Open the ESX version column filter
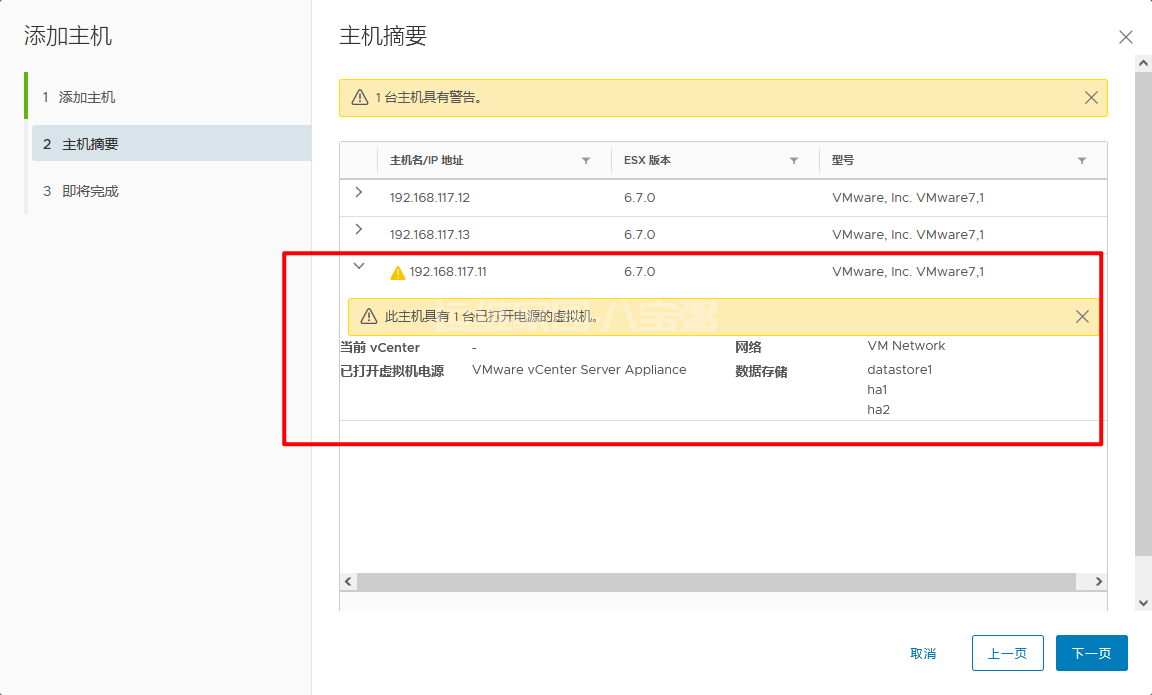1152x695 pixels. 794,161
